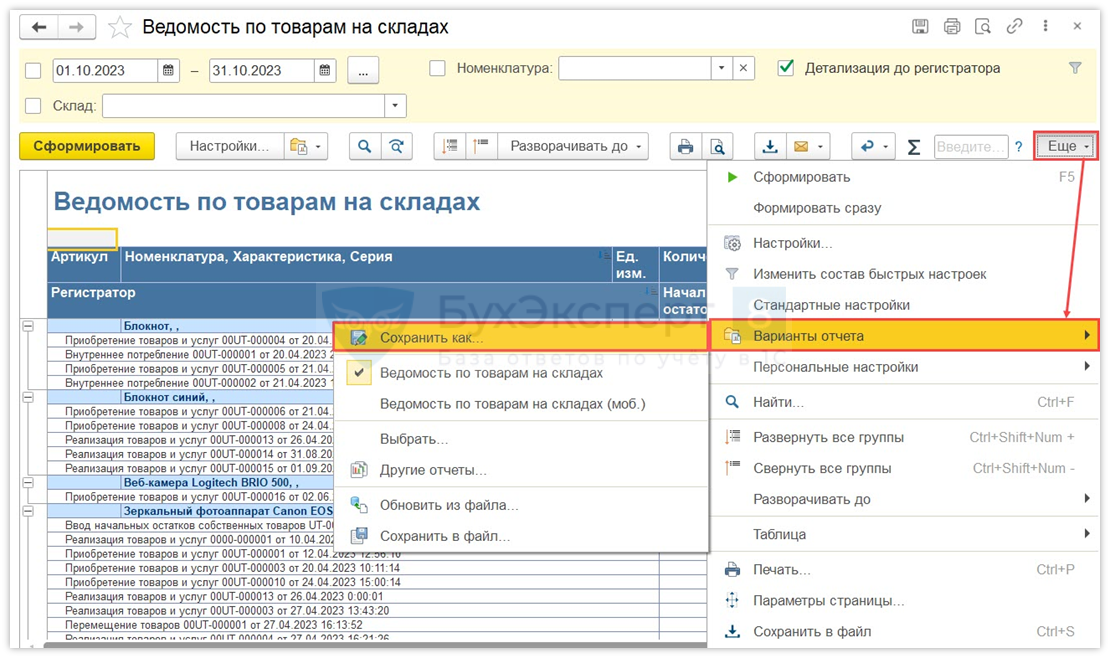Toggle the period date range checkbox

click(33, 70)
